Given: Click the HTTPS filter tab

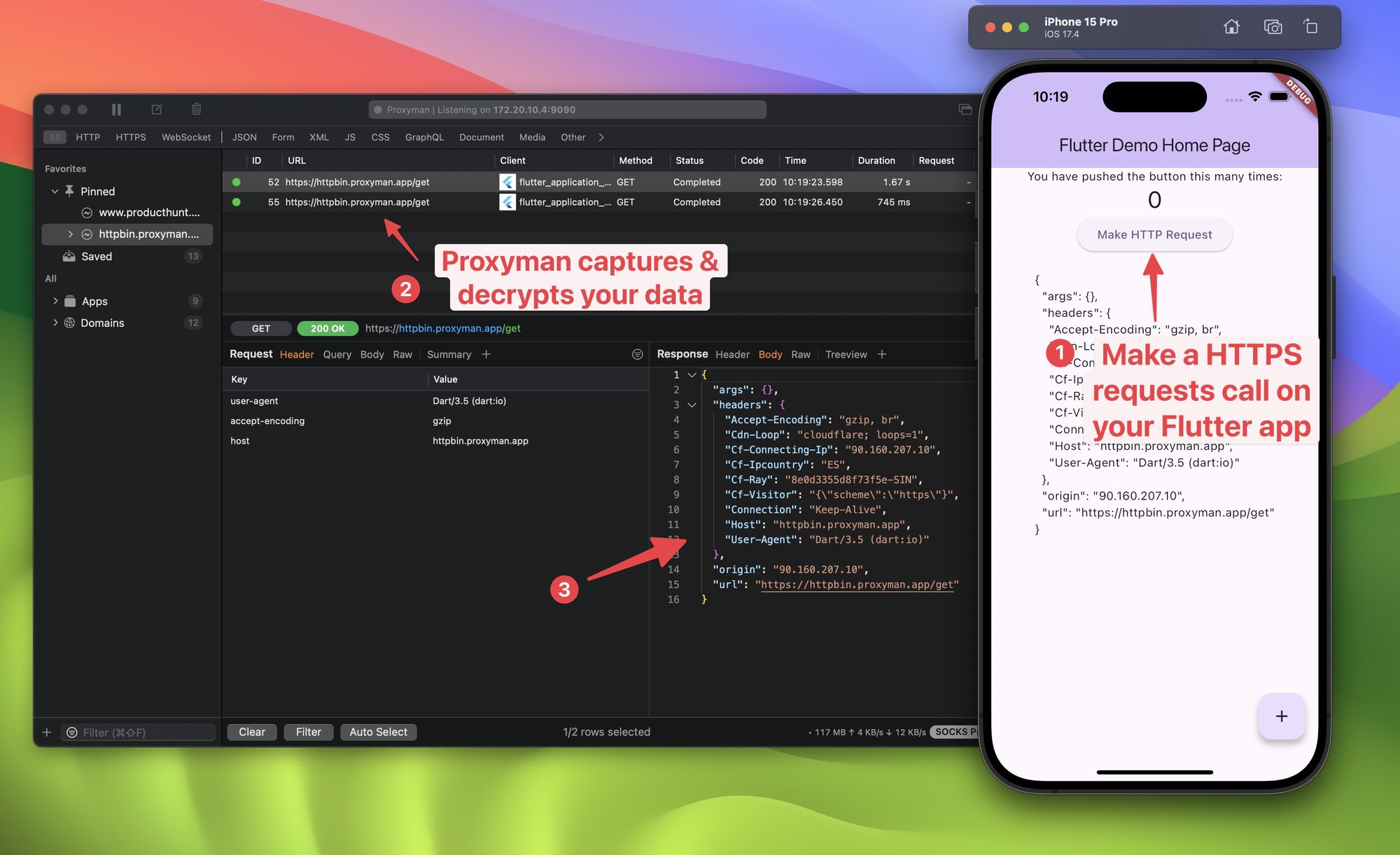Looking at the screenshot, I should point(130,137).
